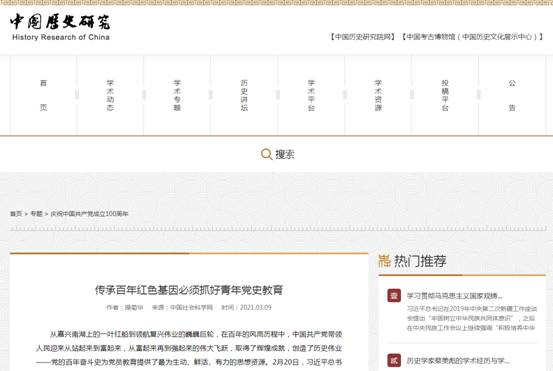This screenshot has width=553, height=371.
Task: Open the 公告 navigation item
Action: (512, 95)
